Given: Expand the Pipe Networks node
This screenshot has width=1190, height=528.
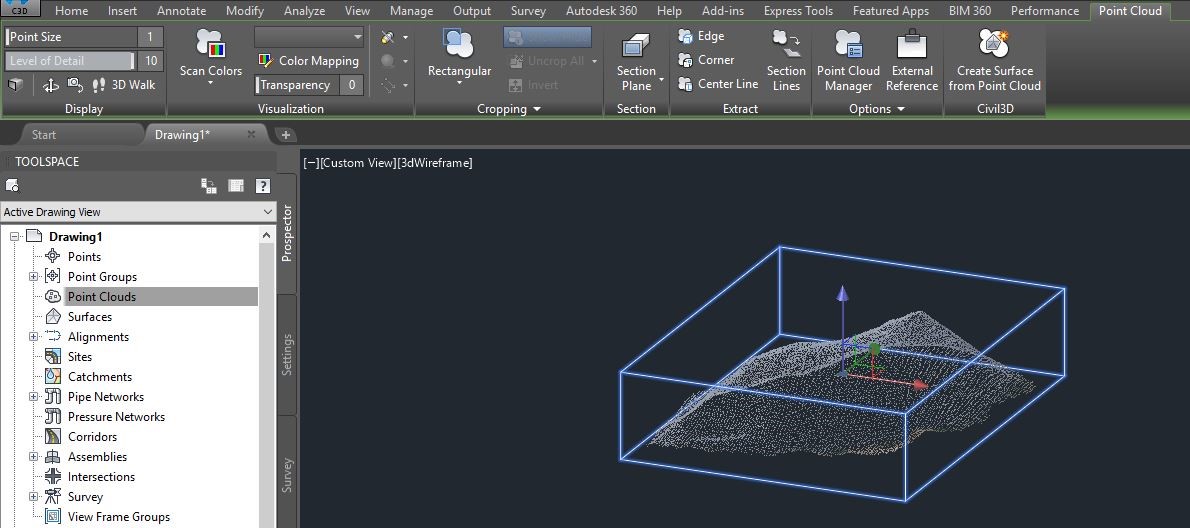Looking at the screenshot, I should pyautogui.click(x=33, y=397).
